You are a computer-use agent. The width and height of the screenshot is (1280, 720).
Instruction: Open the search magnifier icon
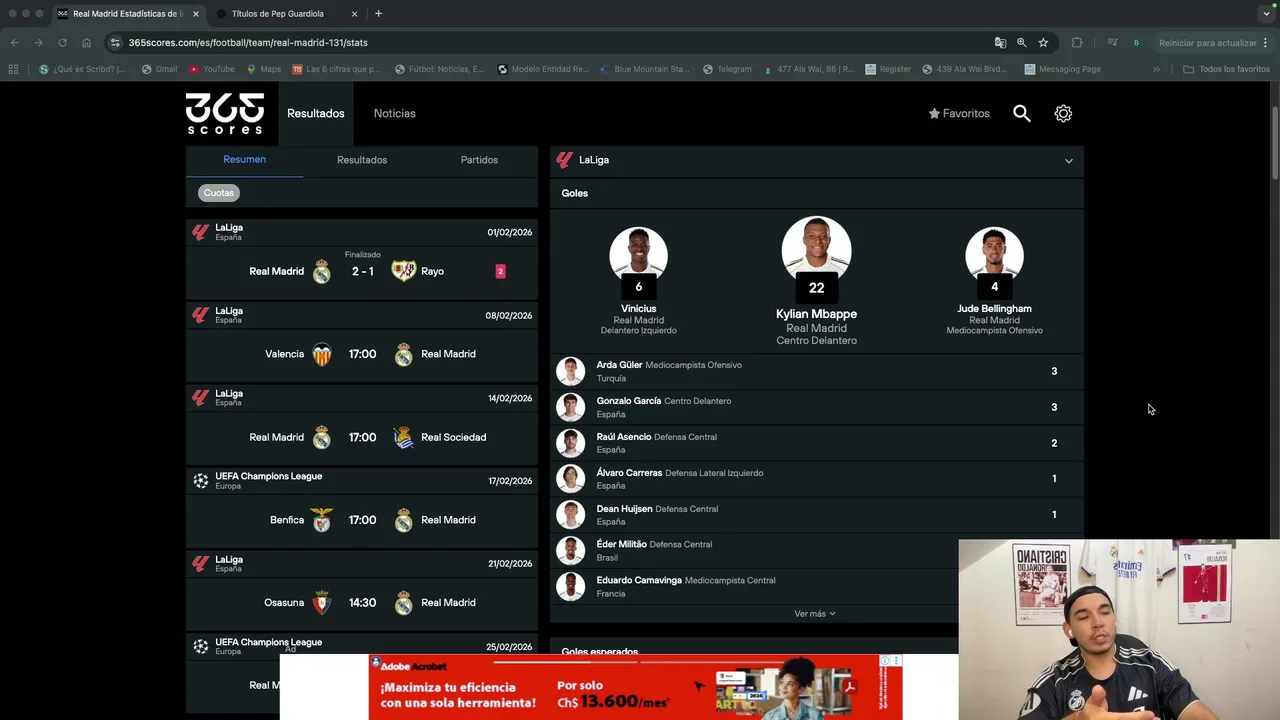[1021, 113]
